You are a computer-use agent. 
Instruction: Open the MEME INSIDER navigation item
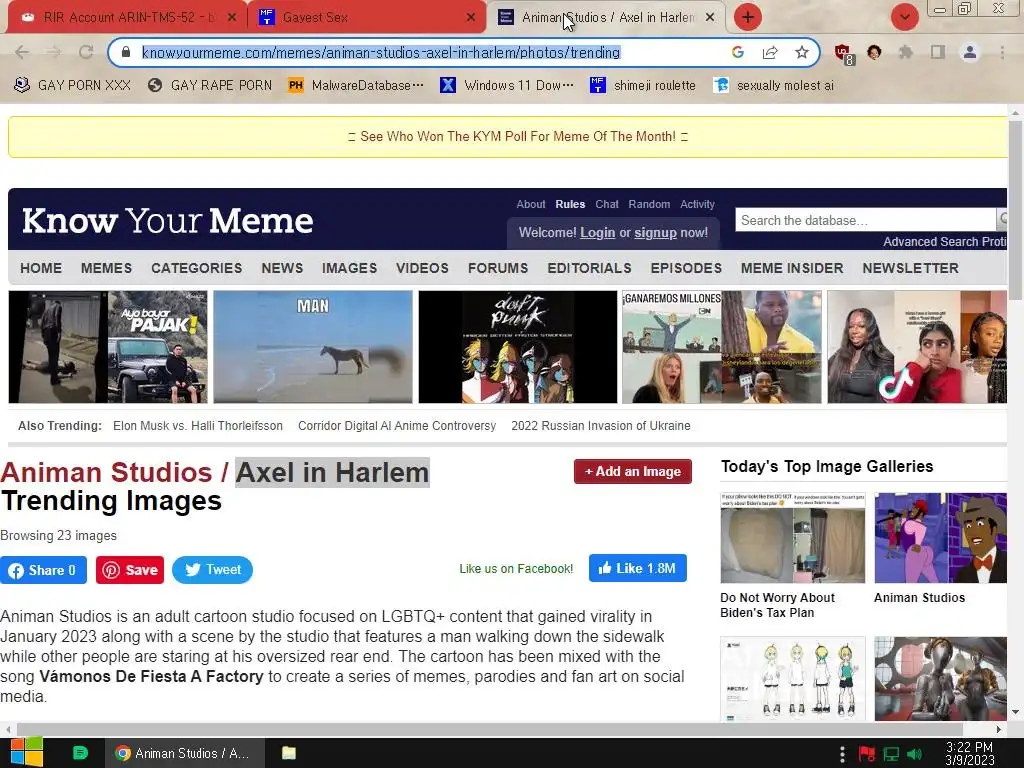coord(792,268)
